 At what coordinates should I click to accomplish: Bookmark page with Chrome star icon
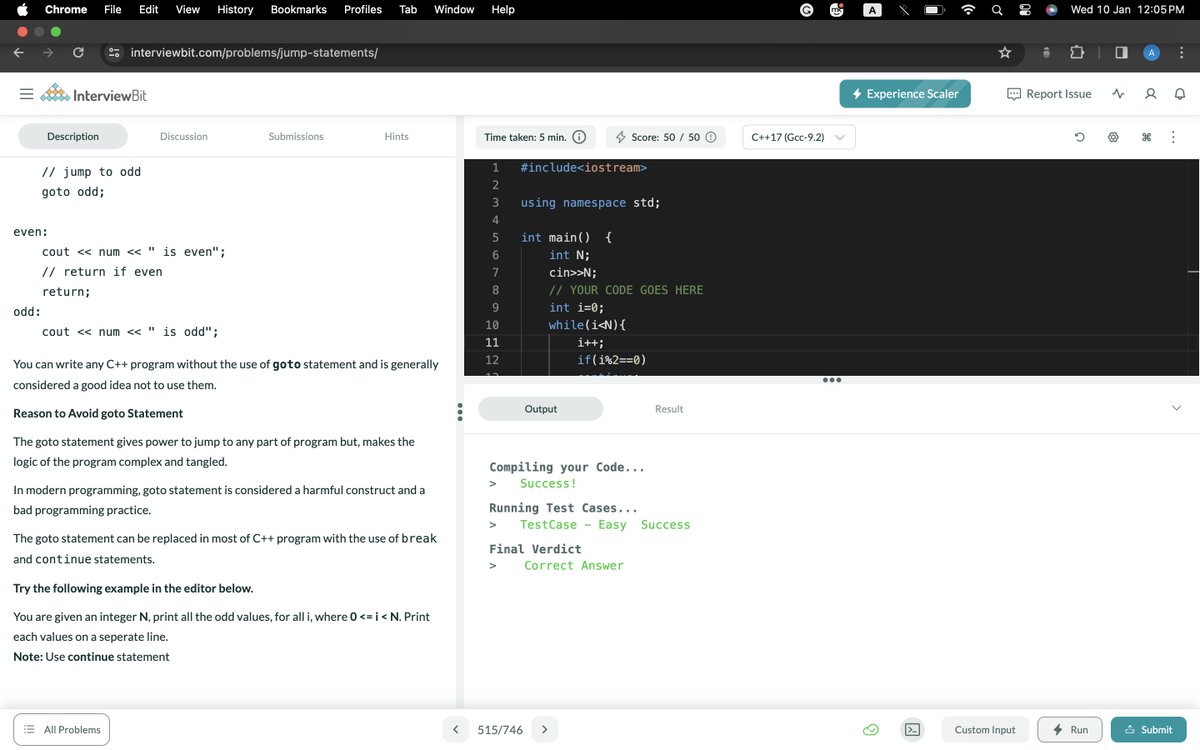click(1005, 52)
